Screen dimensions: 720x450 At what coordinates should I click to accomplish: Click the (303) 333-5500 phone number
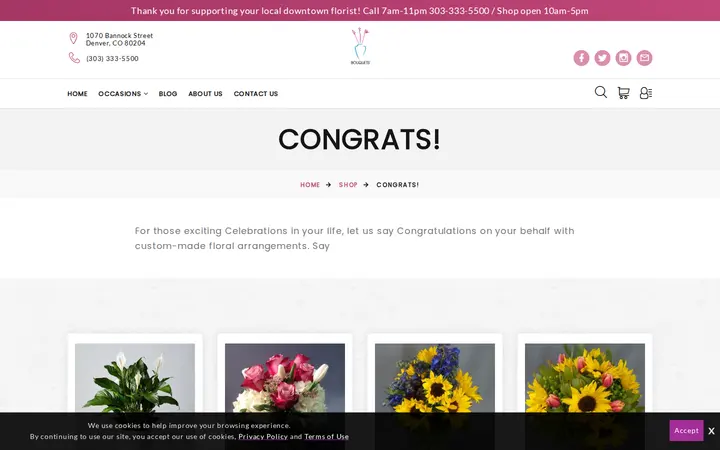112,58
